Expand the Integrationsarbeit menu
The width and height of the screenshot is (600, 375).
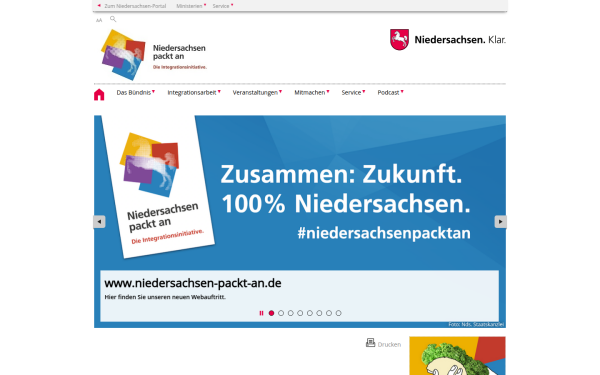click(194, 92)
